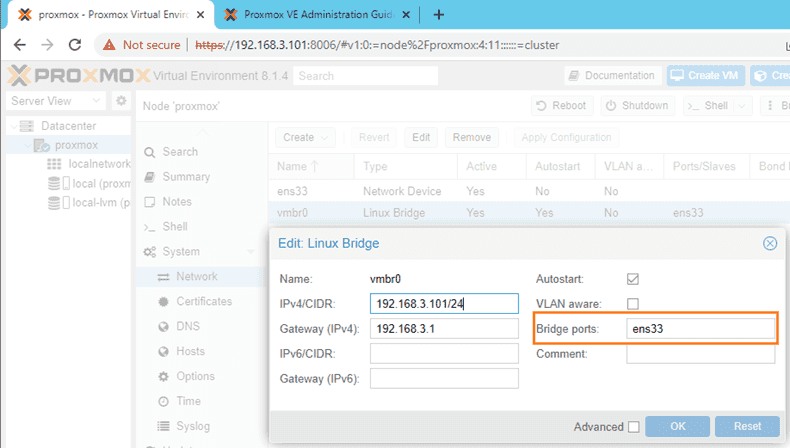The height and width of the screenshot is (448, 790).
Task: Select localnetwork in the resource tree
Action: (89, 164)
